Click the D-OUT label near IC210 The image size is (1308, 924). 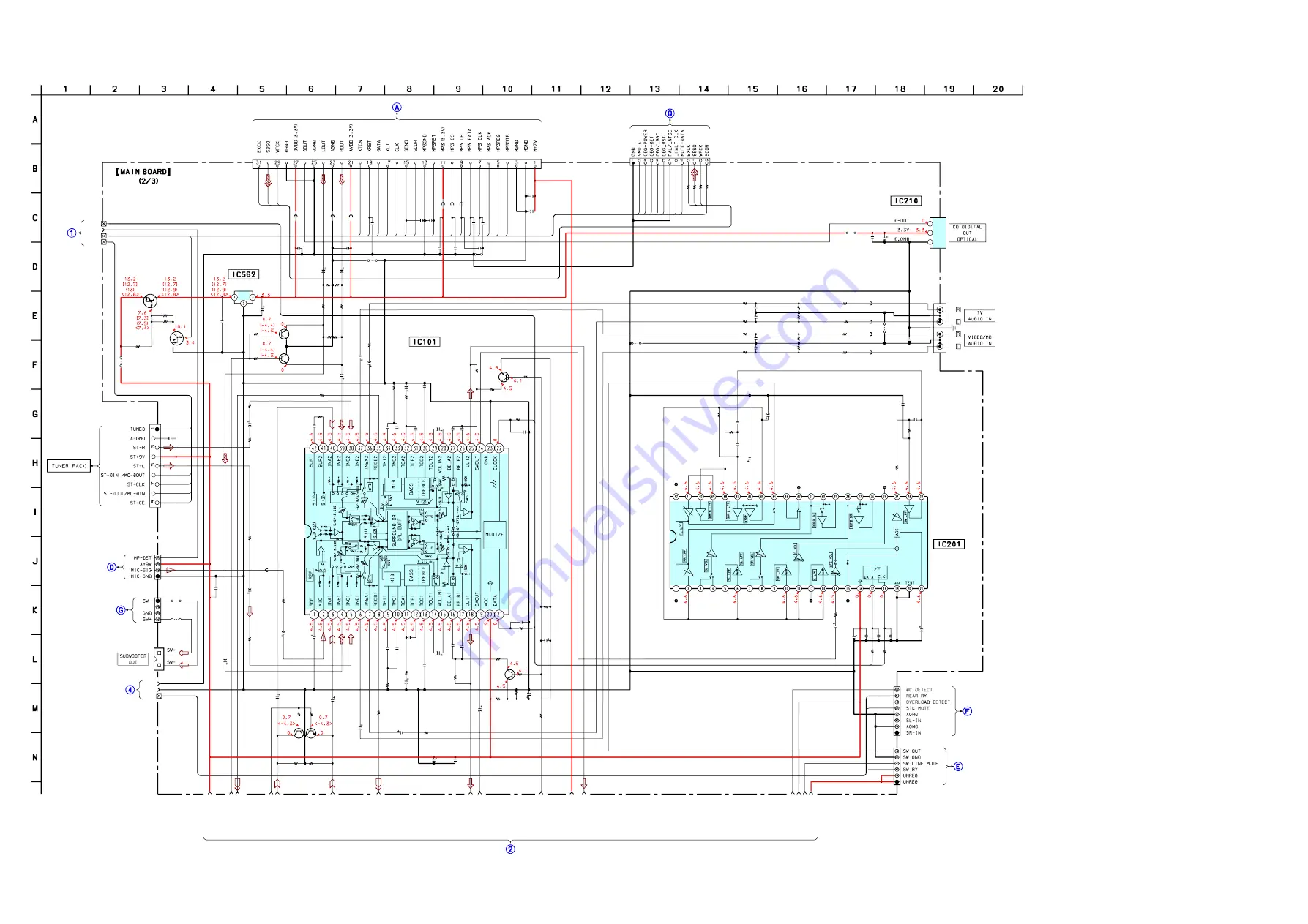[902, 221]
